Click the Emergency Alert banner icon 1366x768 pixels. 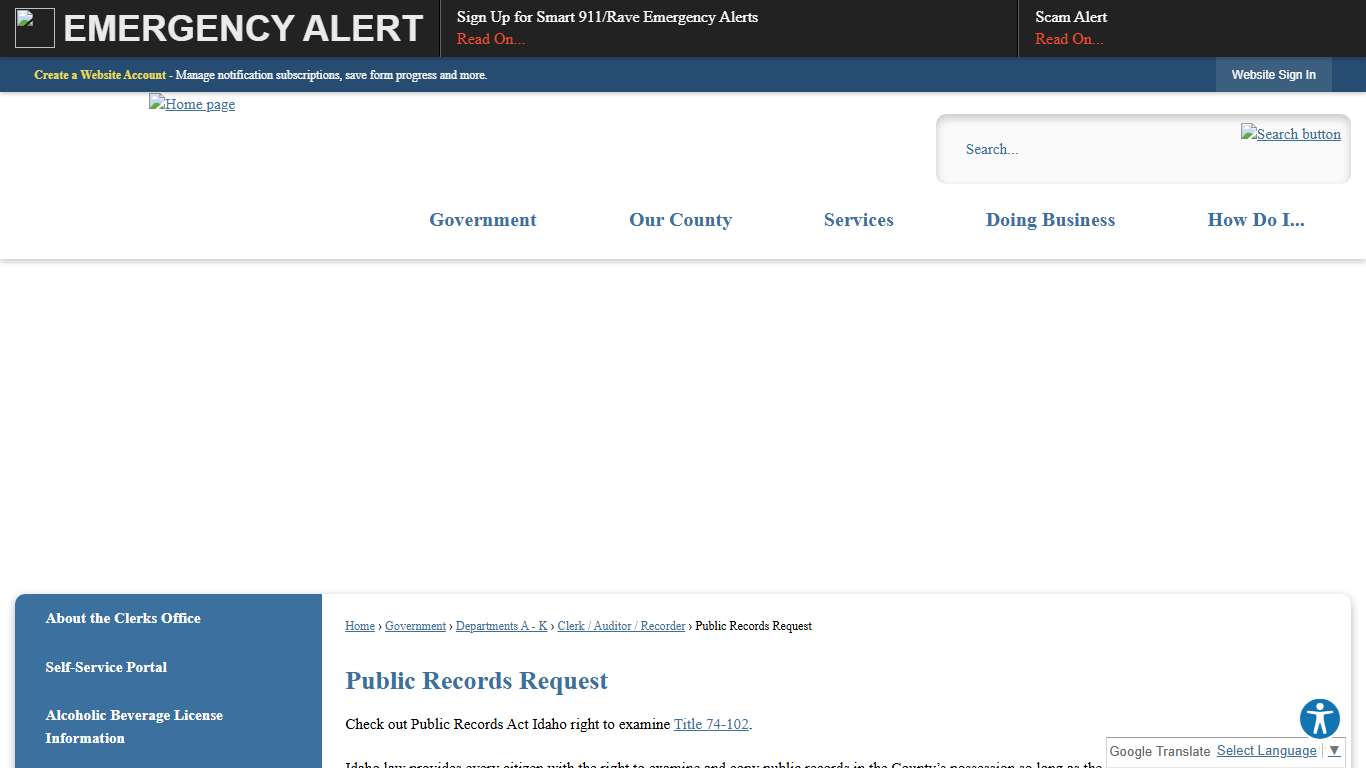[34, 27]
